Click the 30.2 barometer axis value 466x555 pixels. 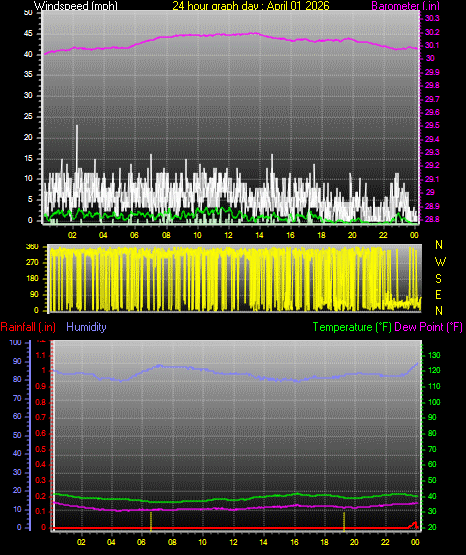point(432,32)
